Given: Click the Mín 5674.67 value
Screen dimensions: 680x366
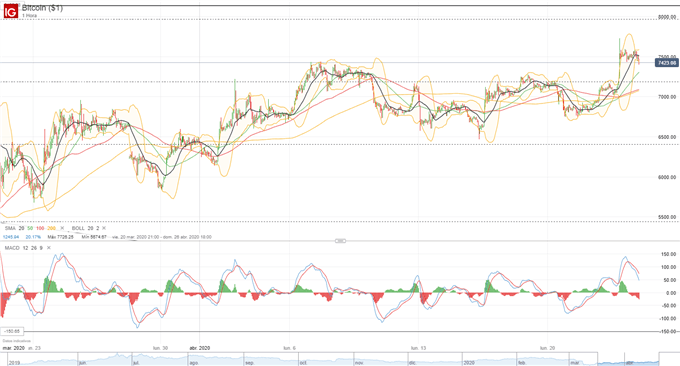Looking at the screenshot, I should pos(94,237).
